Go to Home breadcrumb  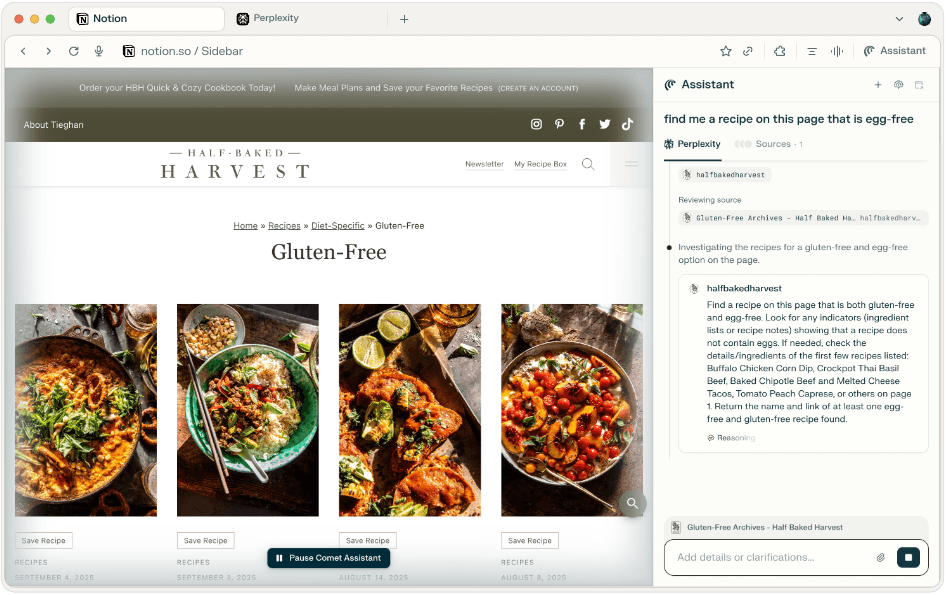click(x=245, y=226)
